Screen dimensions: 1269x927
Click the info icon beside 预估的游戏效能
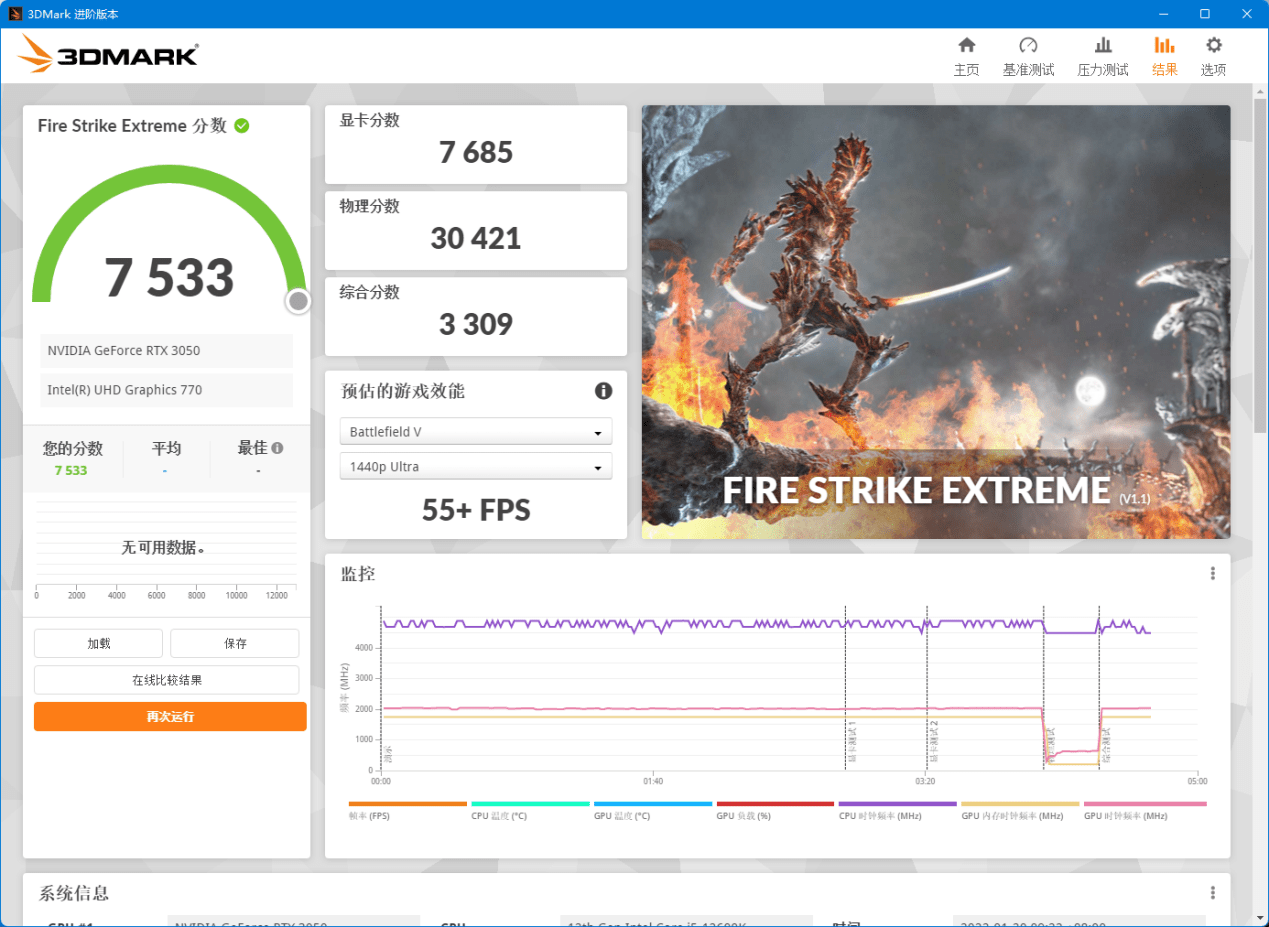603,391
